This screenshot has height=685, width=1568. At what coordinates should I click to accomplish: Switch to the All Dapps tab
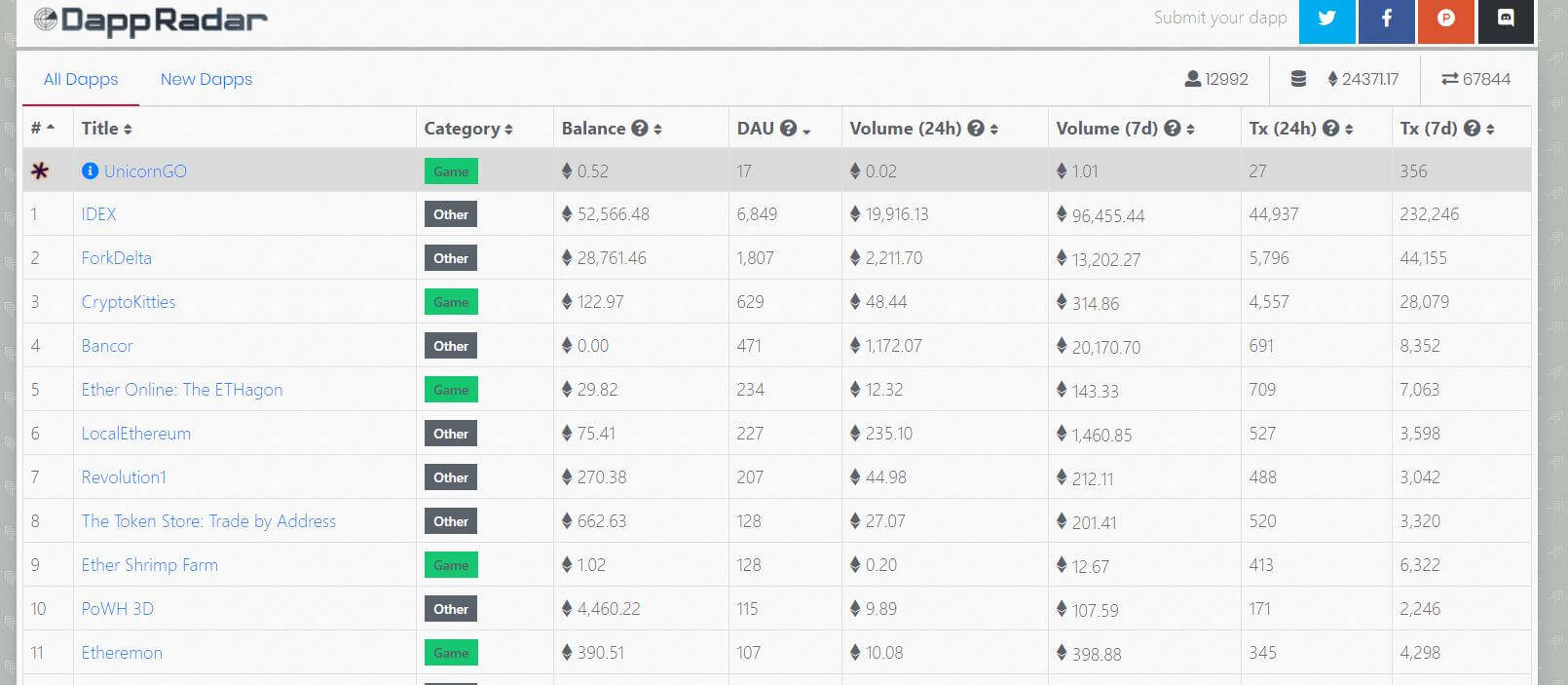point(81,79)
